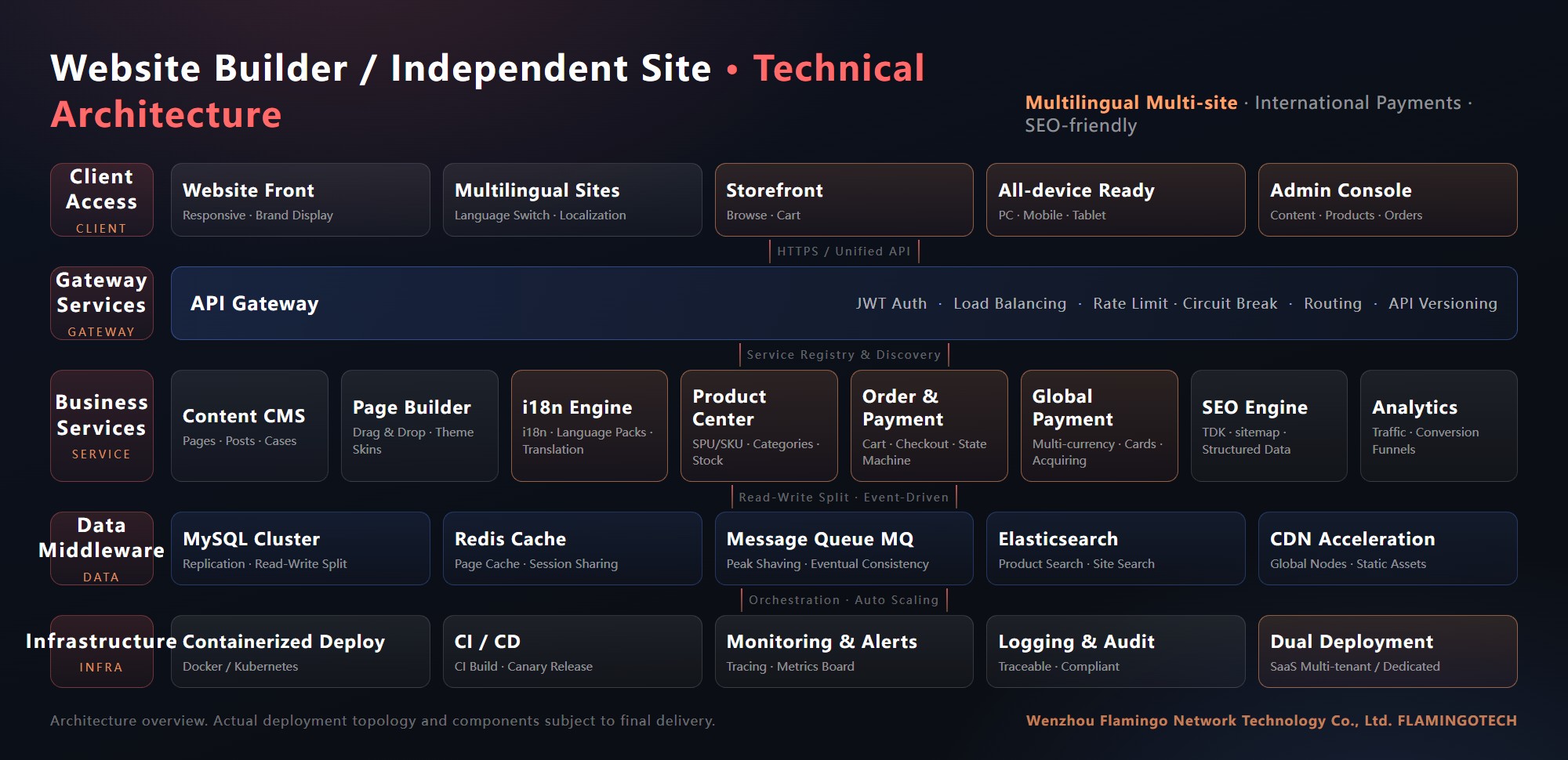This screenshot has width=1568, height=760.
Task: Open the Logging & Audit card
Action: (1116, 651)
